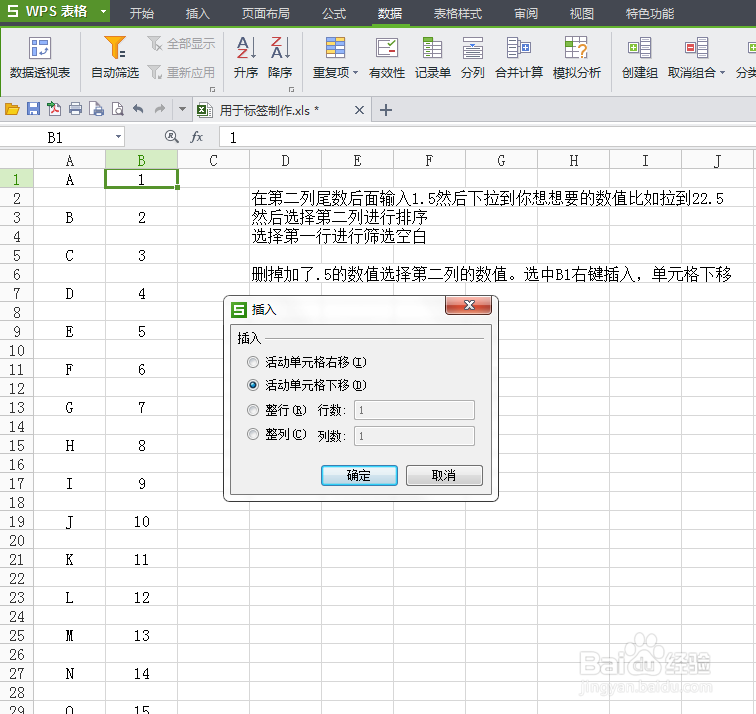Click the Print Preview magnifier icon
This screenshot has height=714, width=756.
pyautogui.click(x=118, y=109)
